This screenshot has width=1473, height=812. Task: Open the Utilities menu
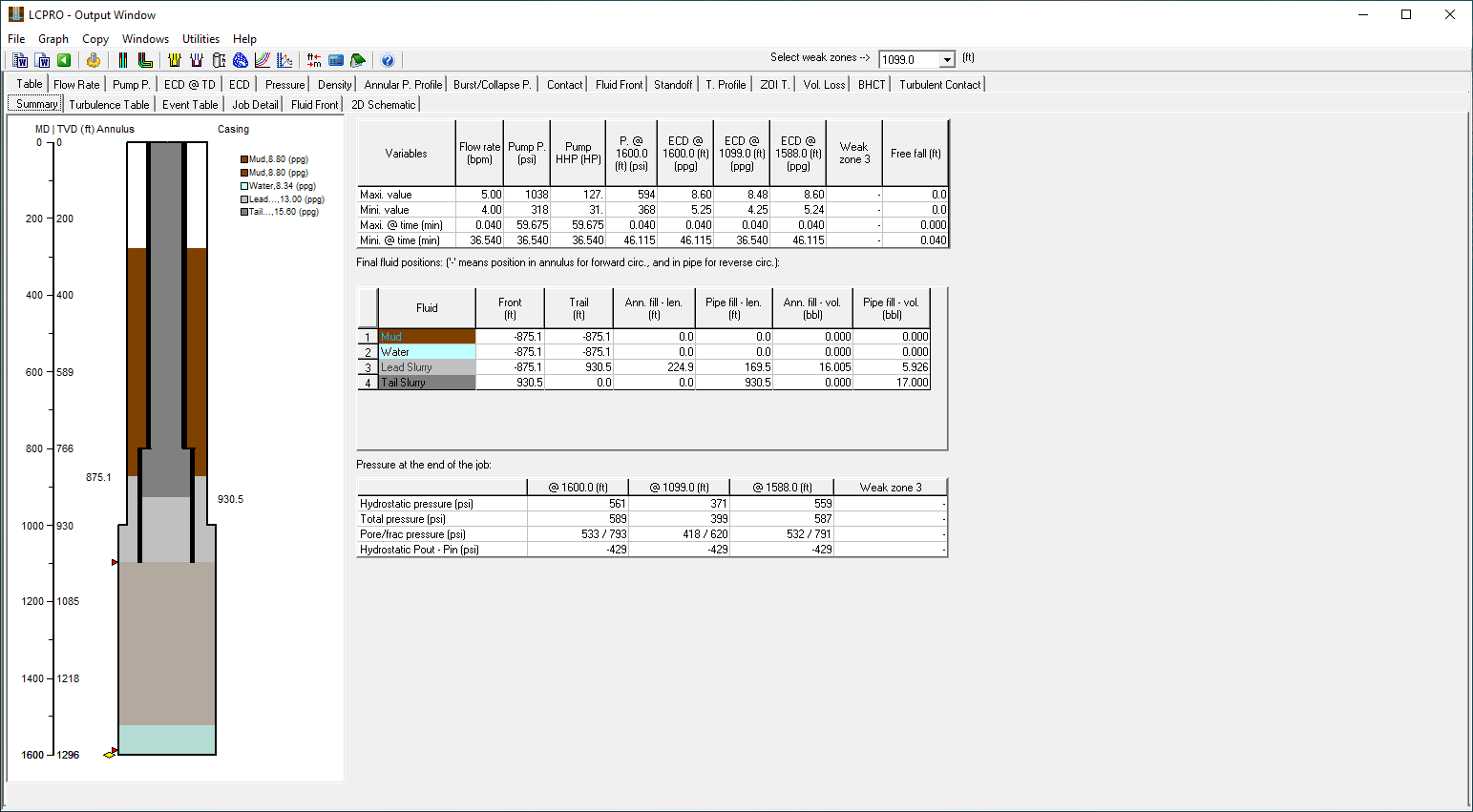[x=200, y=39]
